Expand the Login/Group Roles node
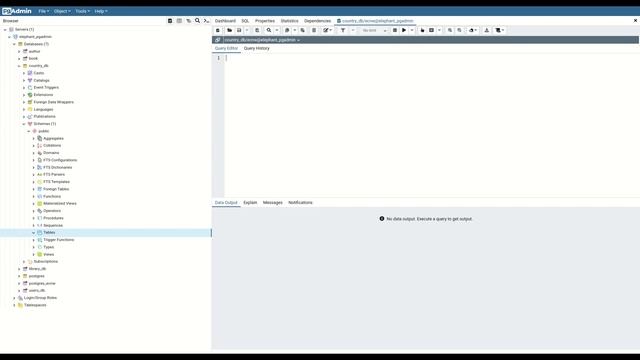 tap(14, 298)
